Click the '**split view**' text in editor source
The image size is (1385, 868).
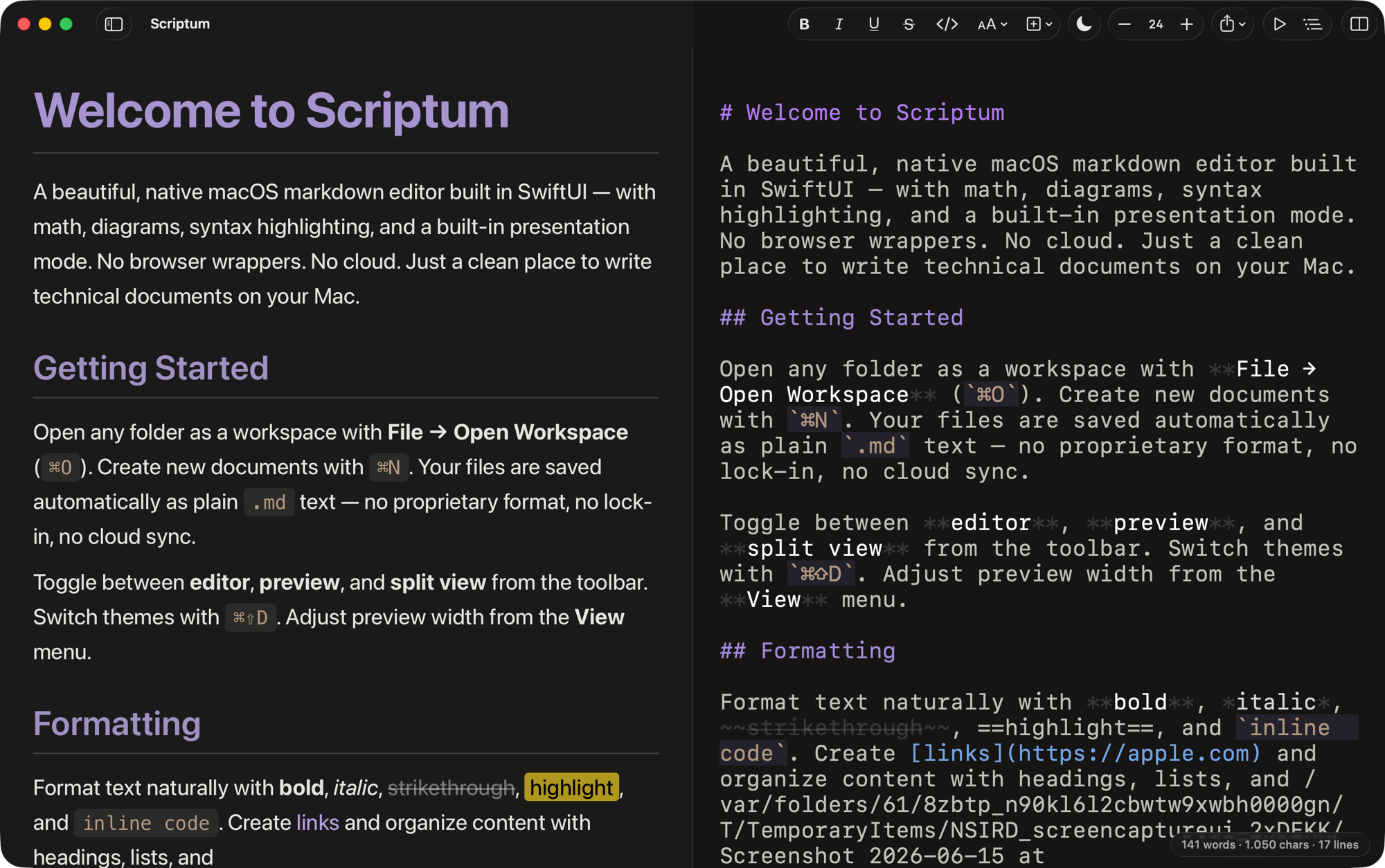click(x=814, y=548)
